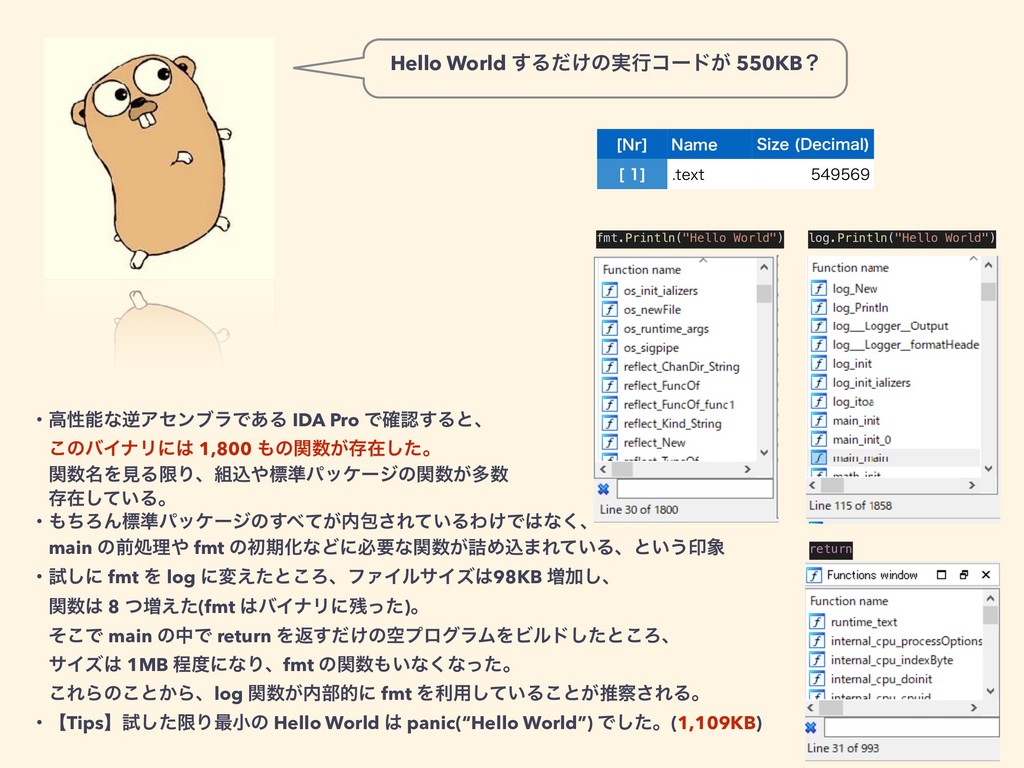The width and height of the screenshot is (1024, 768).
Task: Click function icon beside log___Logger__Output
Action: (818, 326)
